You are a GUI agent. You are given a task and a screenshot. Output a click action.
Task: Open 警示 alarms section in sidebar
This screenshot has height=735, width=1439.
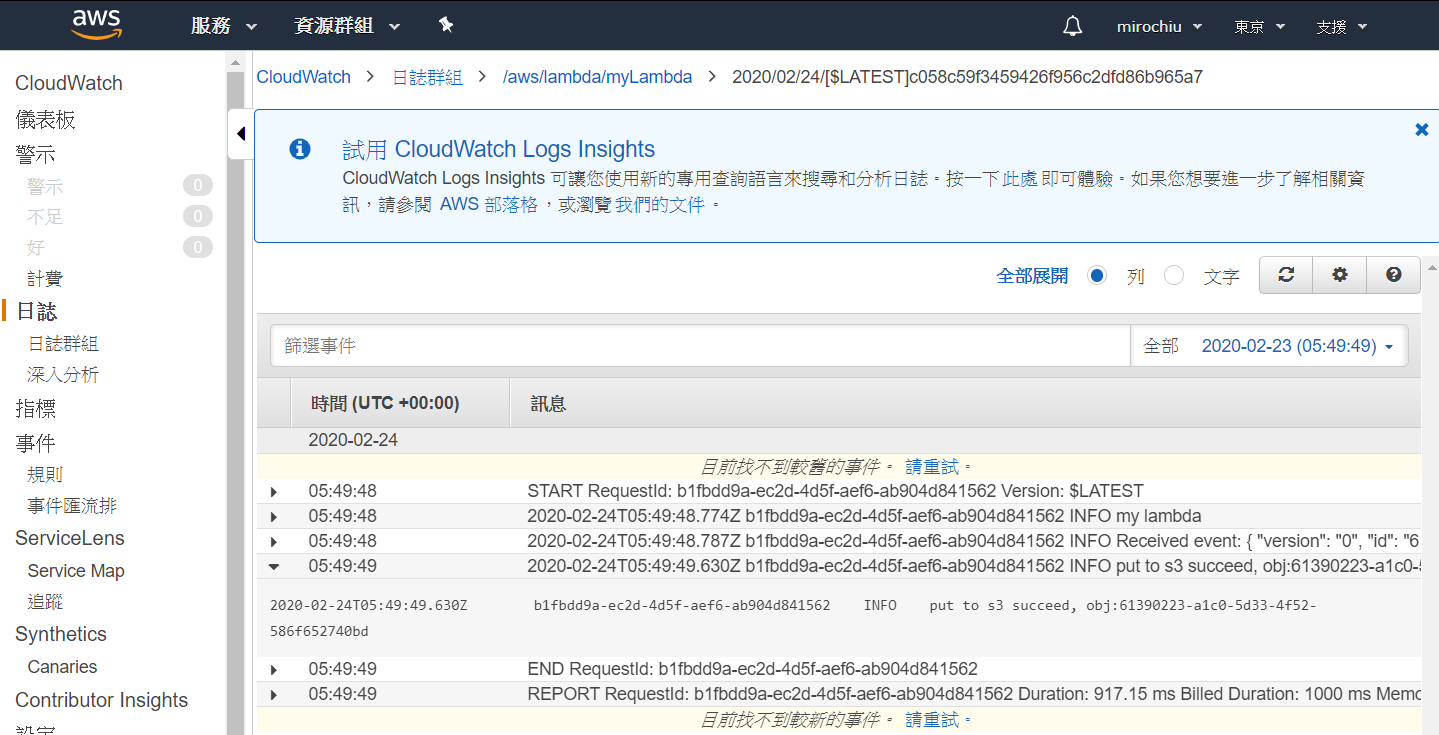(x=35, y=154)
